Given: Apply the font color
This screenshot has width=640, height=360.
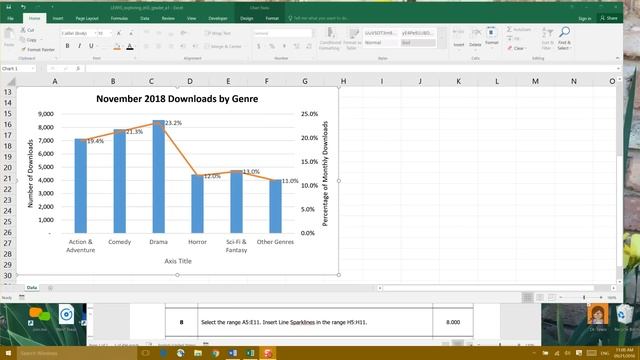Looking at the screenshot, I should [x=130, y=47].
